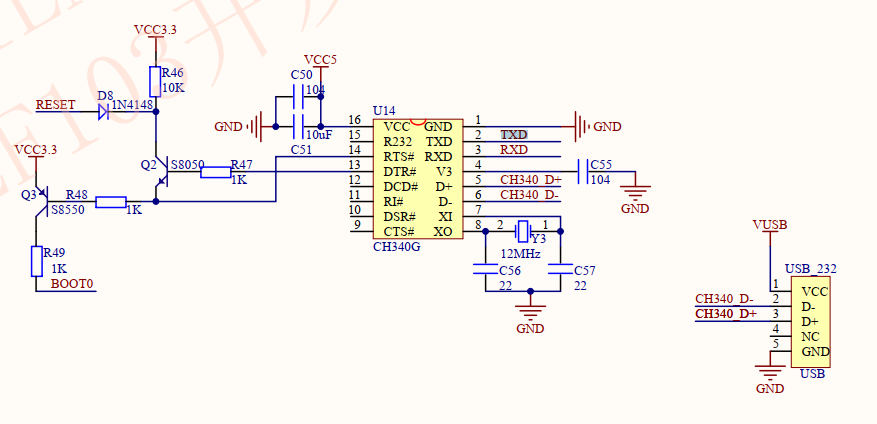Select the C57 designator label
877x424 pixels.
click(x=585, y=271)
